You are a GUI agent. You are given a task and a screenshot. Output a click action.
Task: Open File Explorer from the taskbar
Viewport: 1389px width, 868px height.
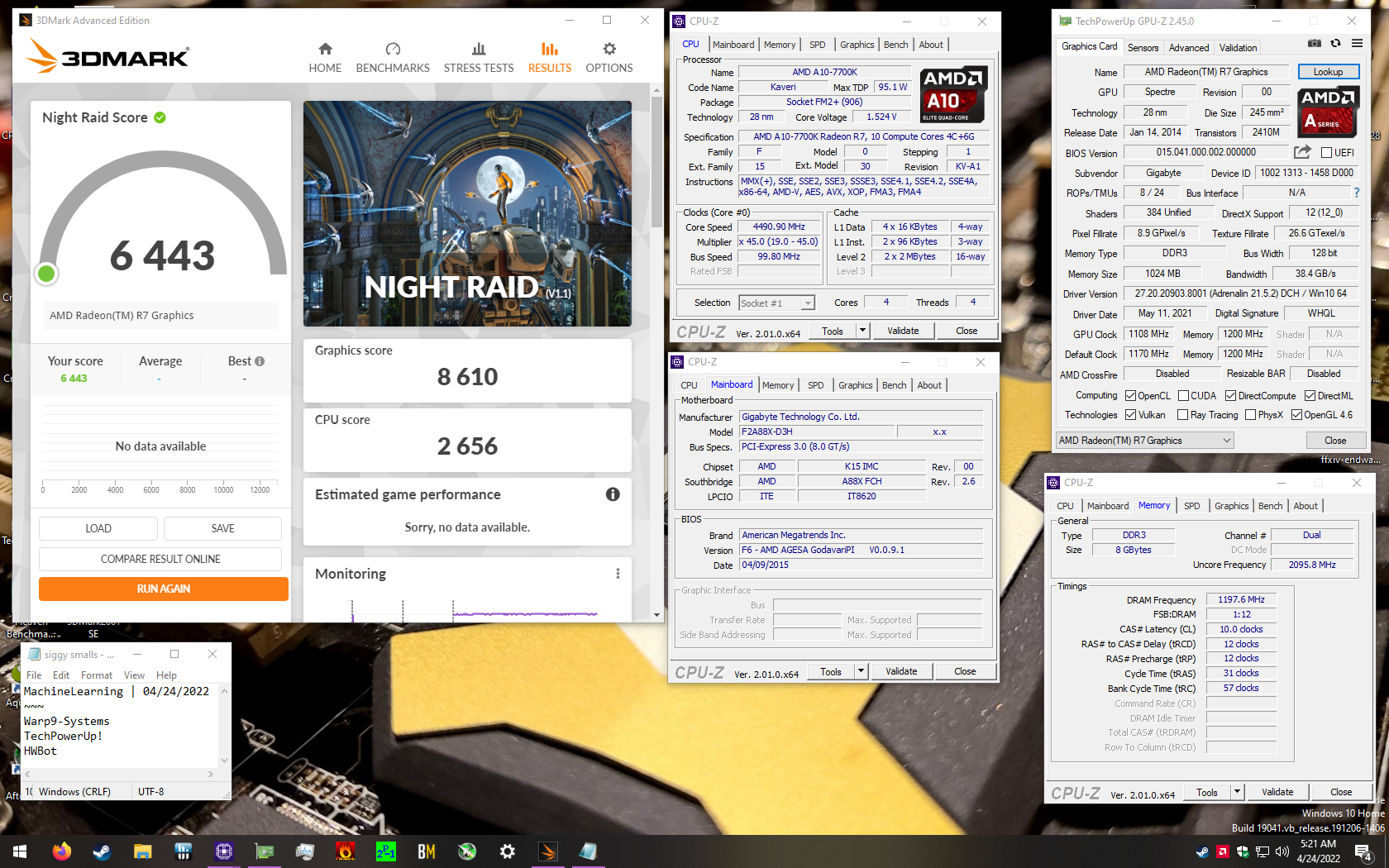coord(142,851)
